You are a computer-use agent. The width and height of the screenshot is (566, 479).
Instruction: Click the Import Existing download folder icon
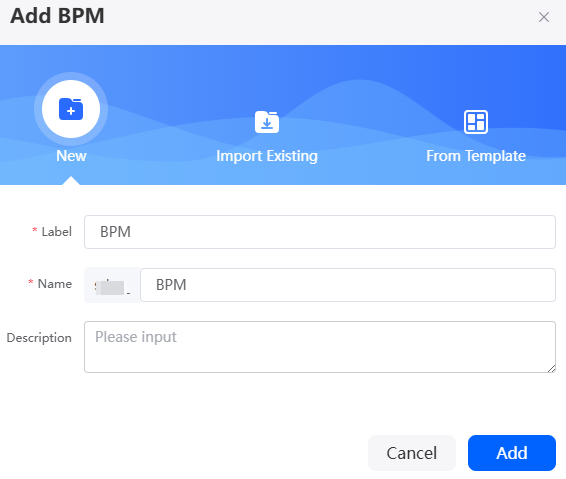coord(267,122)
